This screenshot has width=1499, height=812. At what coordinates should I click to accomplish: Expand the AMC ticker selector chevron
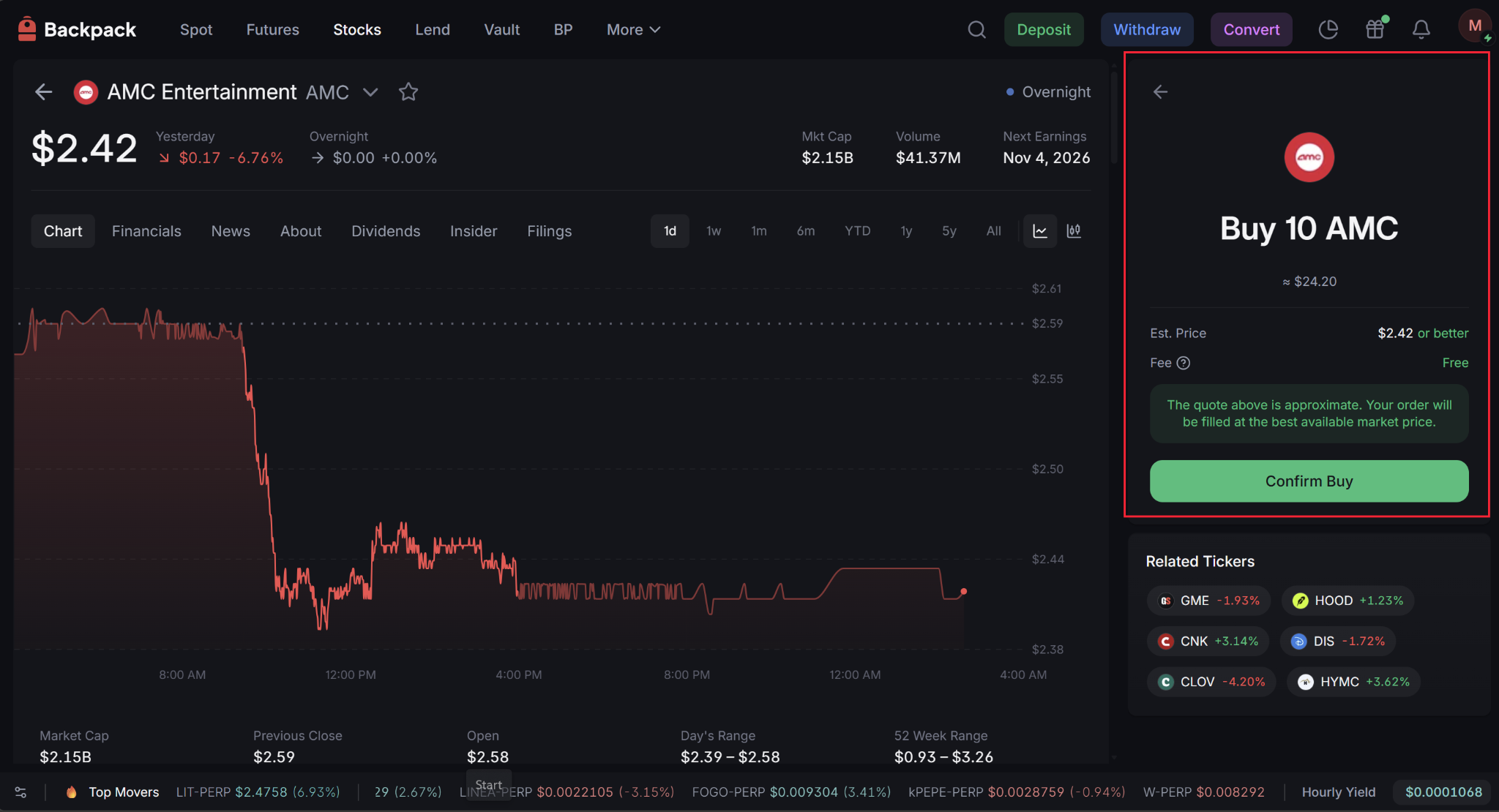(370, 92)
